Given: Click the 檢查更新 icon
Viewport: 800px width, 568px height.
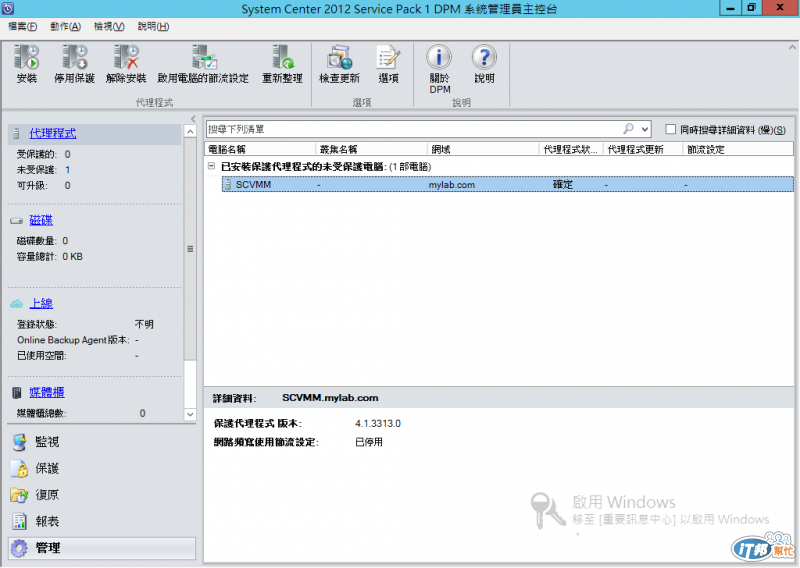Looking at the screenshot, I should (339, 57).
